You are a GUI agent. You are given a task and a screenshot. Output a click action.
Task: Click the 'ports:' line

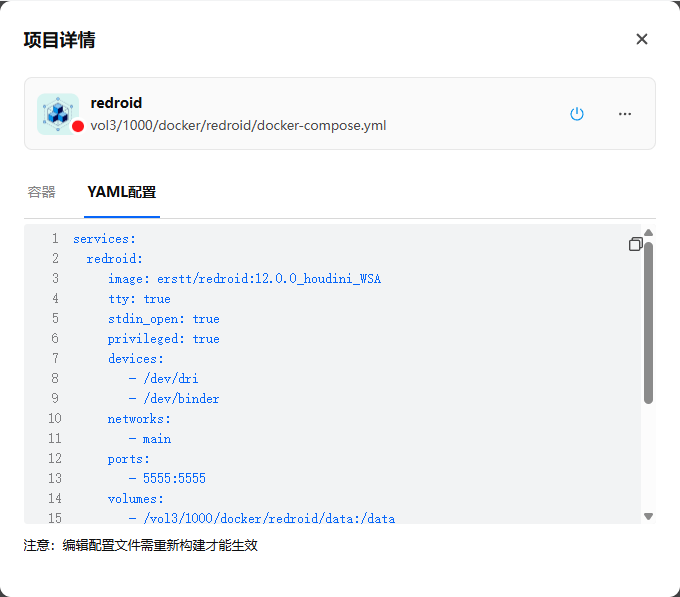tap(128, 459)
